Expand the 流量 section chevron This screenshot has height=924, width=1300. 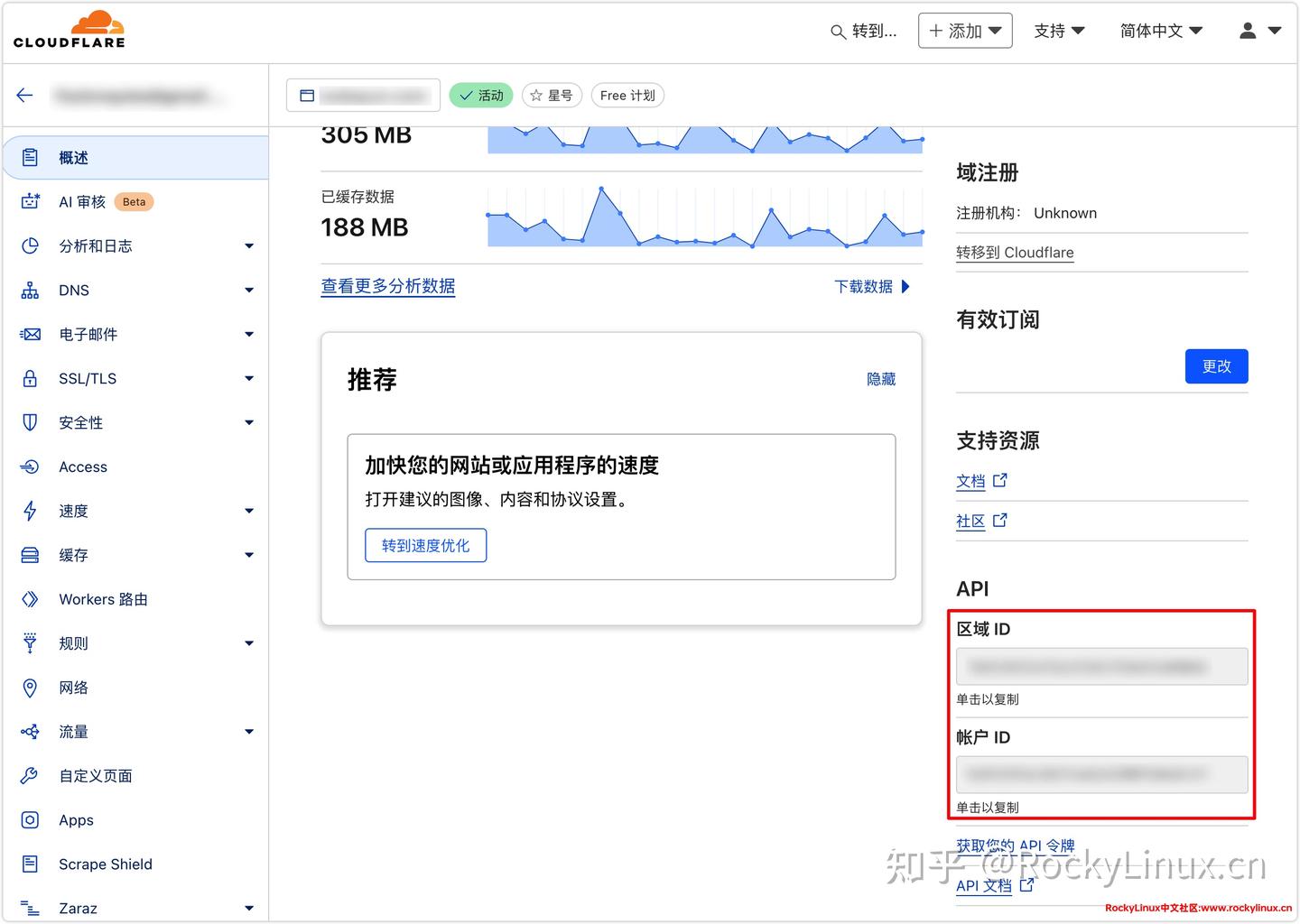pyautogui.click(x=249, y=731)
